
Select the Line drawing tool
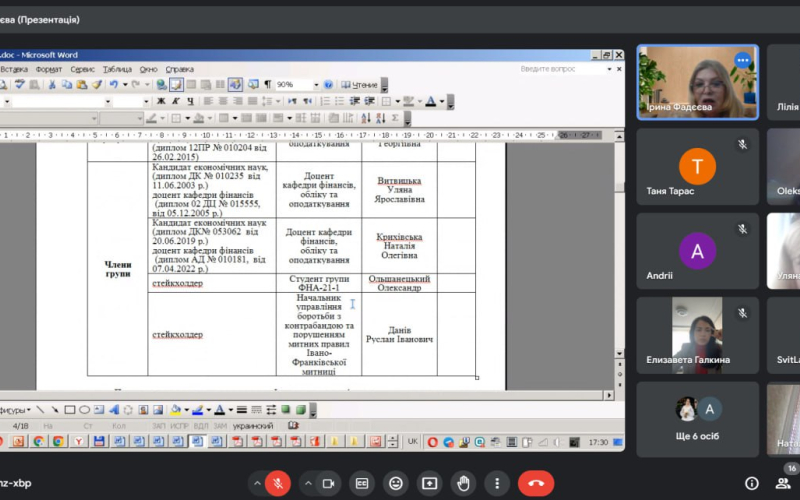[40, 410]
